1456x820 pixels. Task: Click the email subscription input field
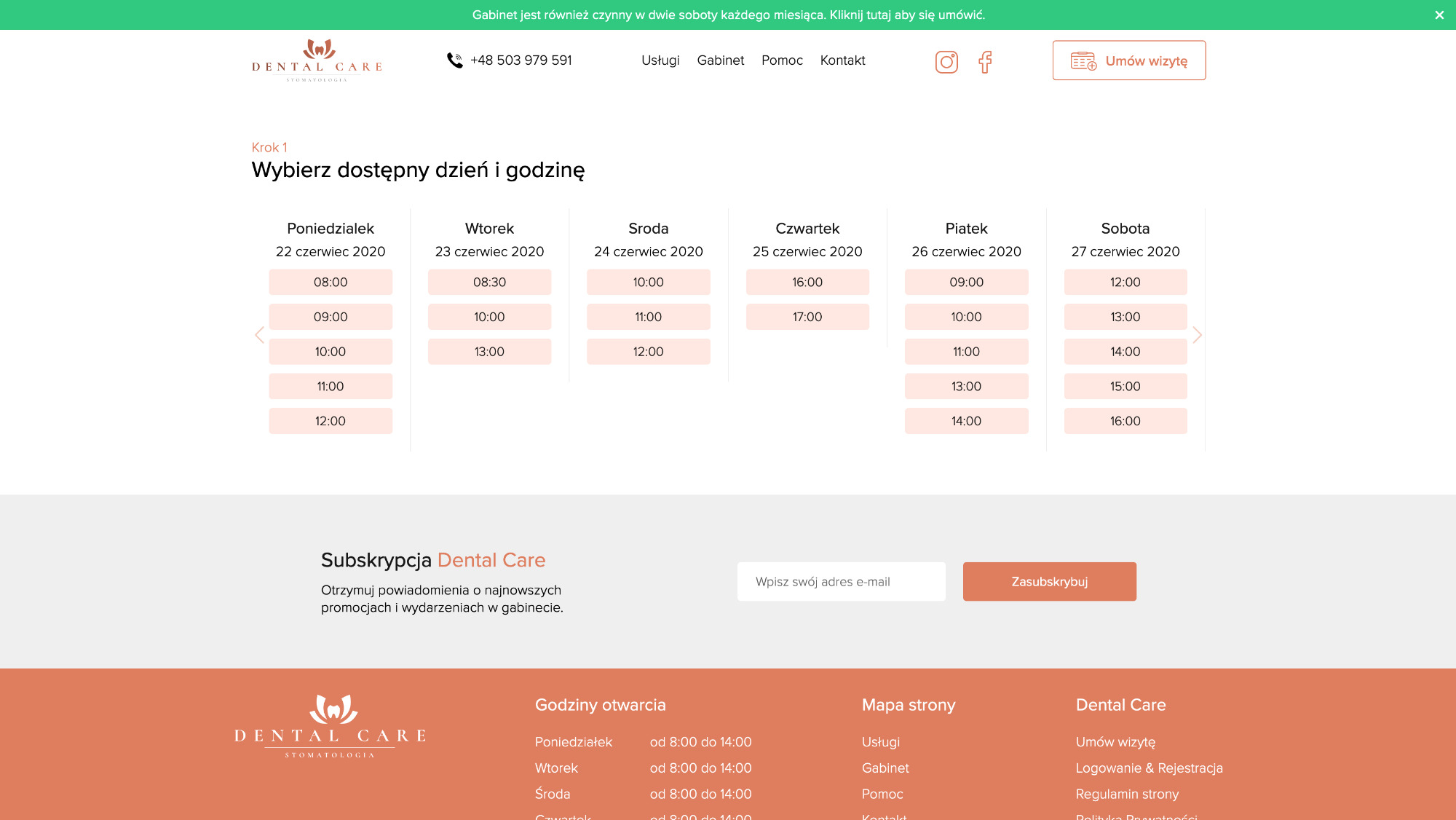841,581
